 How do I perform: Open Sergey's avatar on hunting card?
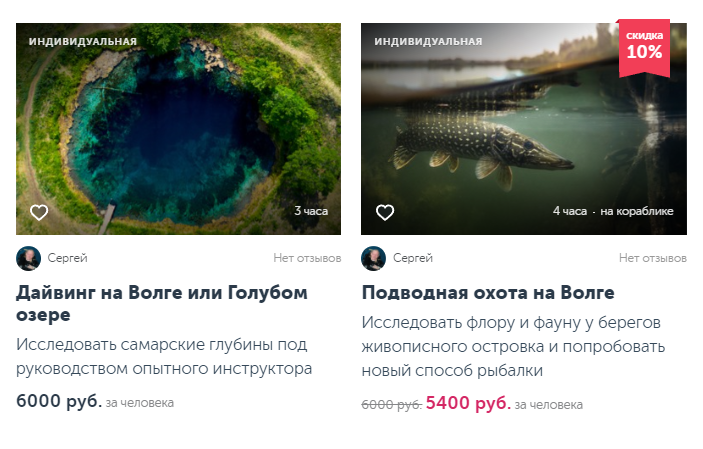[x=373, y=258]
